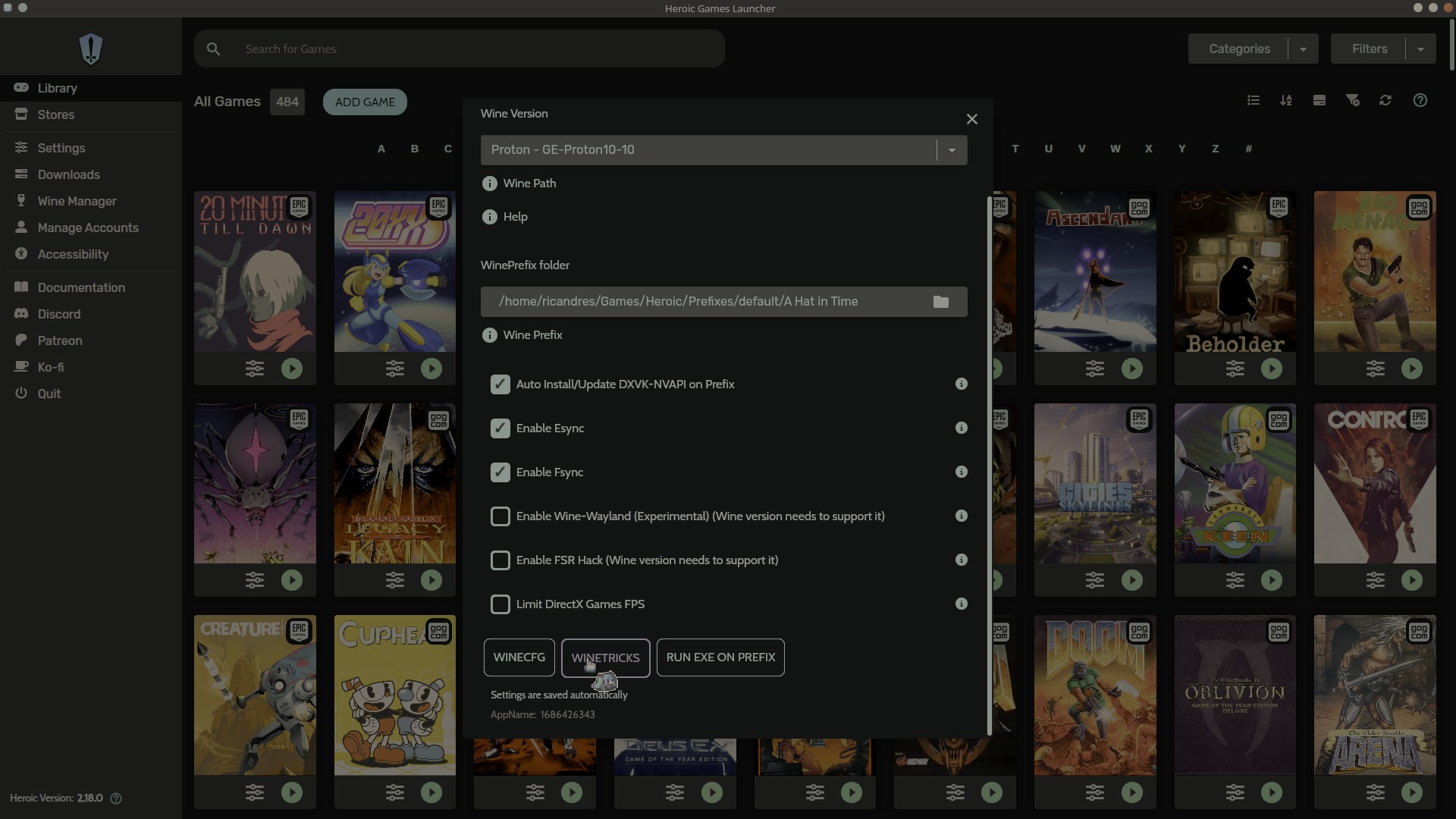This screenshot has width=1456, height=819.
Task: Open Patreon link in sidebar
Action: tap(91, 340)
